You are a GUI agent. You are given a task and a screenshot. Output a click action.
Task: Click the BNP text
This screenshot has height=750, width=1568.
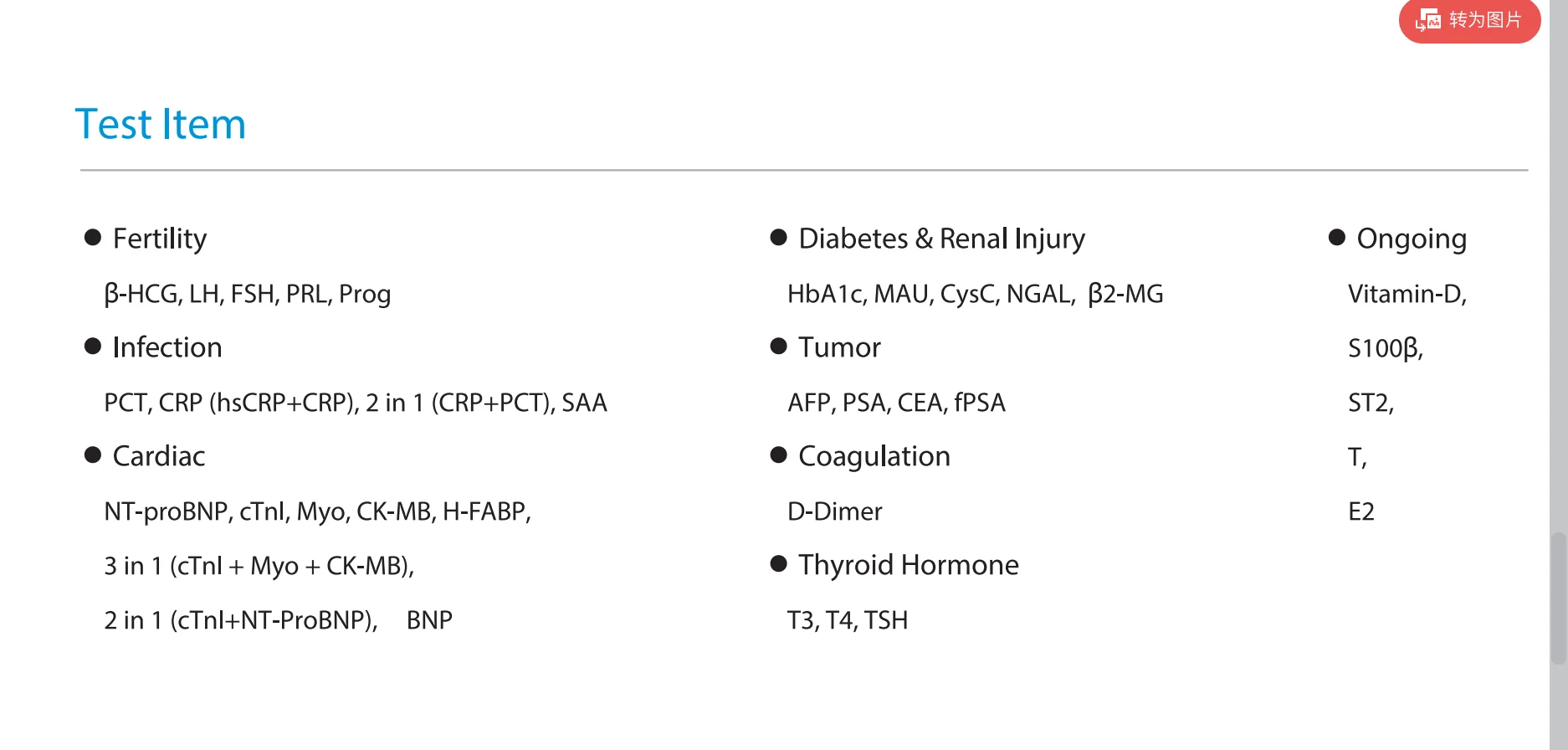(x=429, y=620)
